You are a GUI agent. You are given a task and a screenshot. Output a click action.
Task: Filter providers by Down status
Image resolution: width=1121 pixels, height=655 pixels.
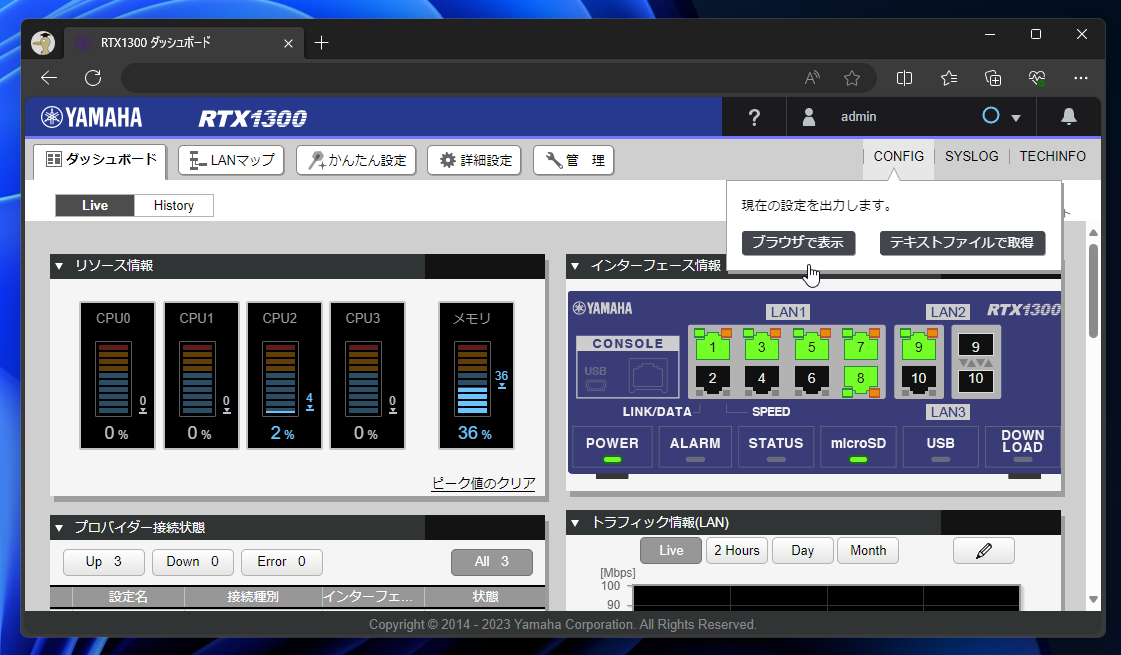tap(192, 562)
